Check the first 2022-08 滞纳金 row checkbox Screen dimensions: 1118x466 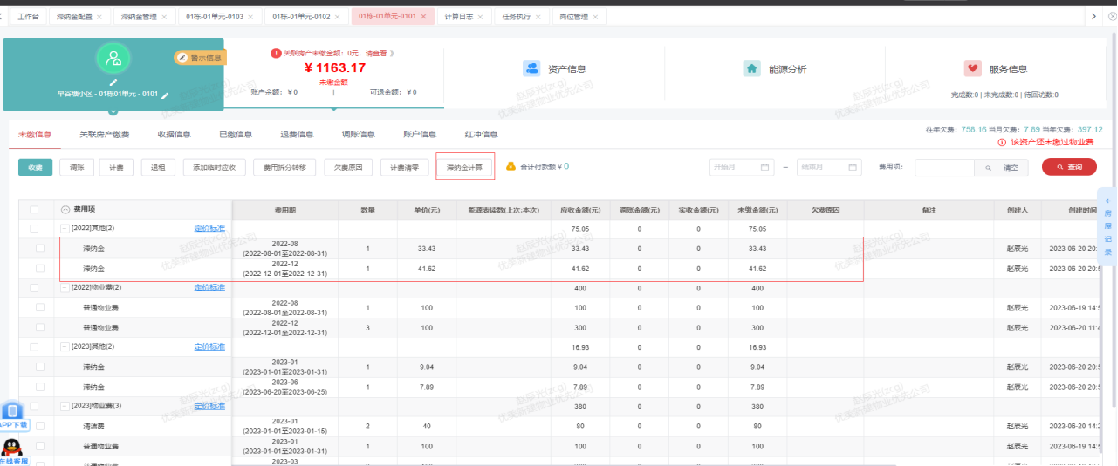click(41, 248)
